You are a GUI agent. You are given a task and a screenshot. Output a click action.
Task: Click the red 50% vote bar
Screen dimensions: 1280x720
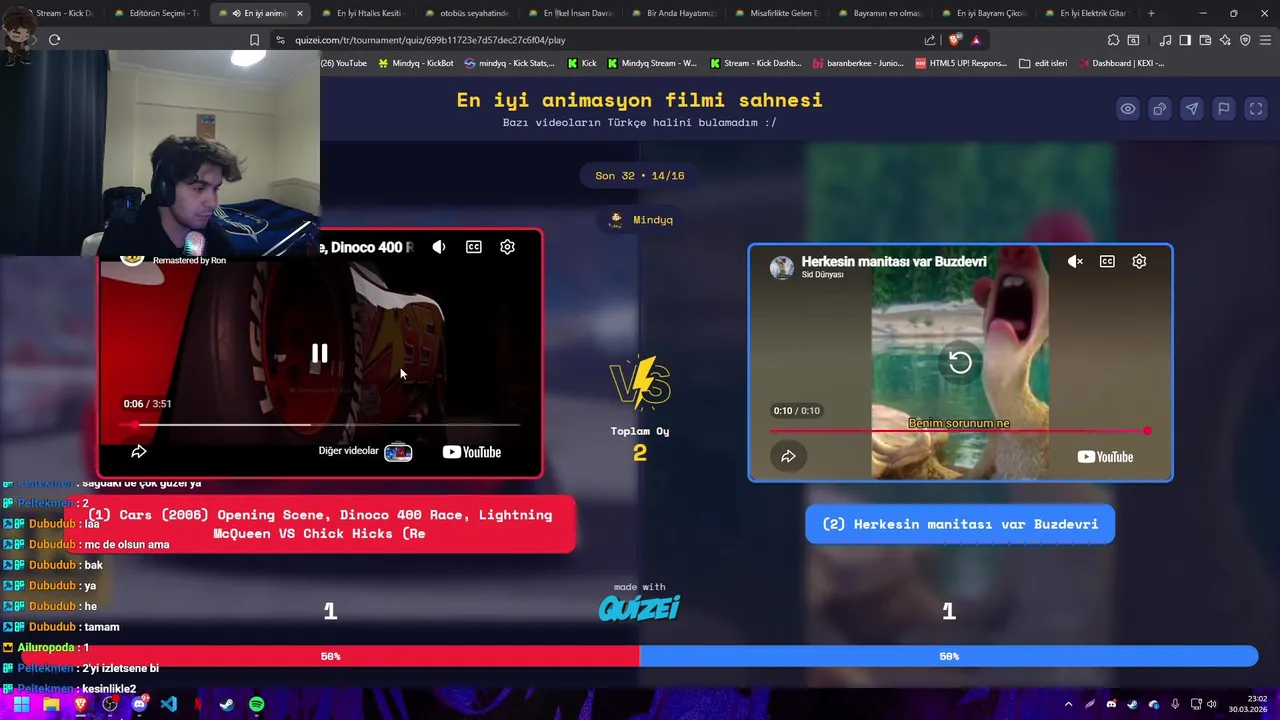330,656
